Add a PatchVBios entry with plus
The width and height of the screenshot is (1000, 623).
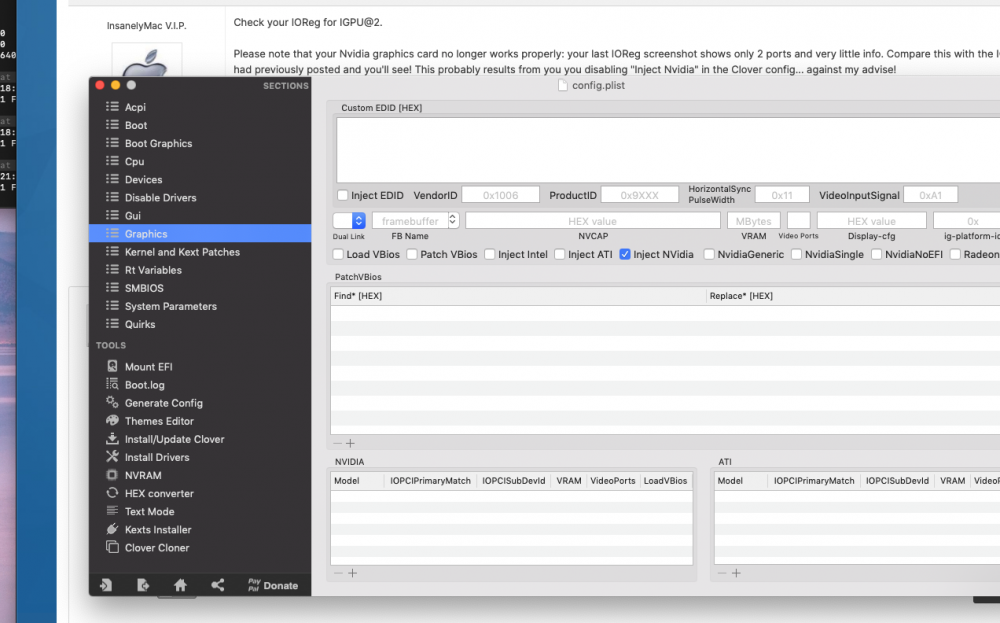(x=350, y=443)
